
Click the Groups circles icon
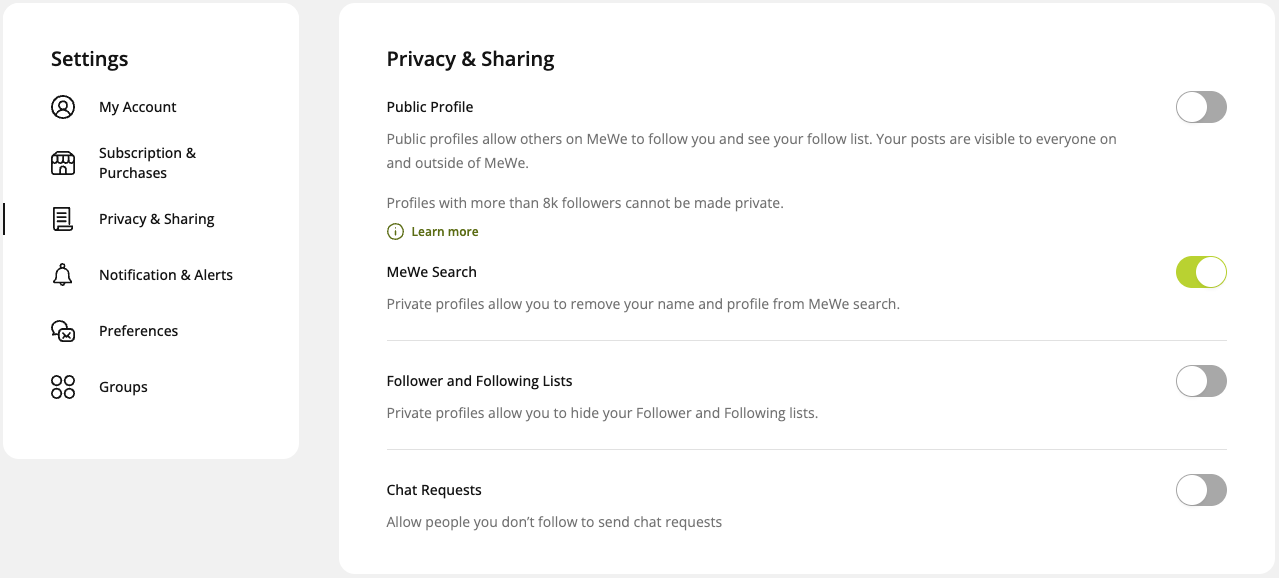[63, 387]
